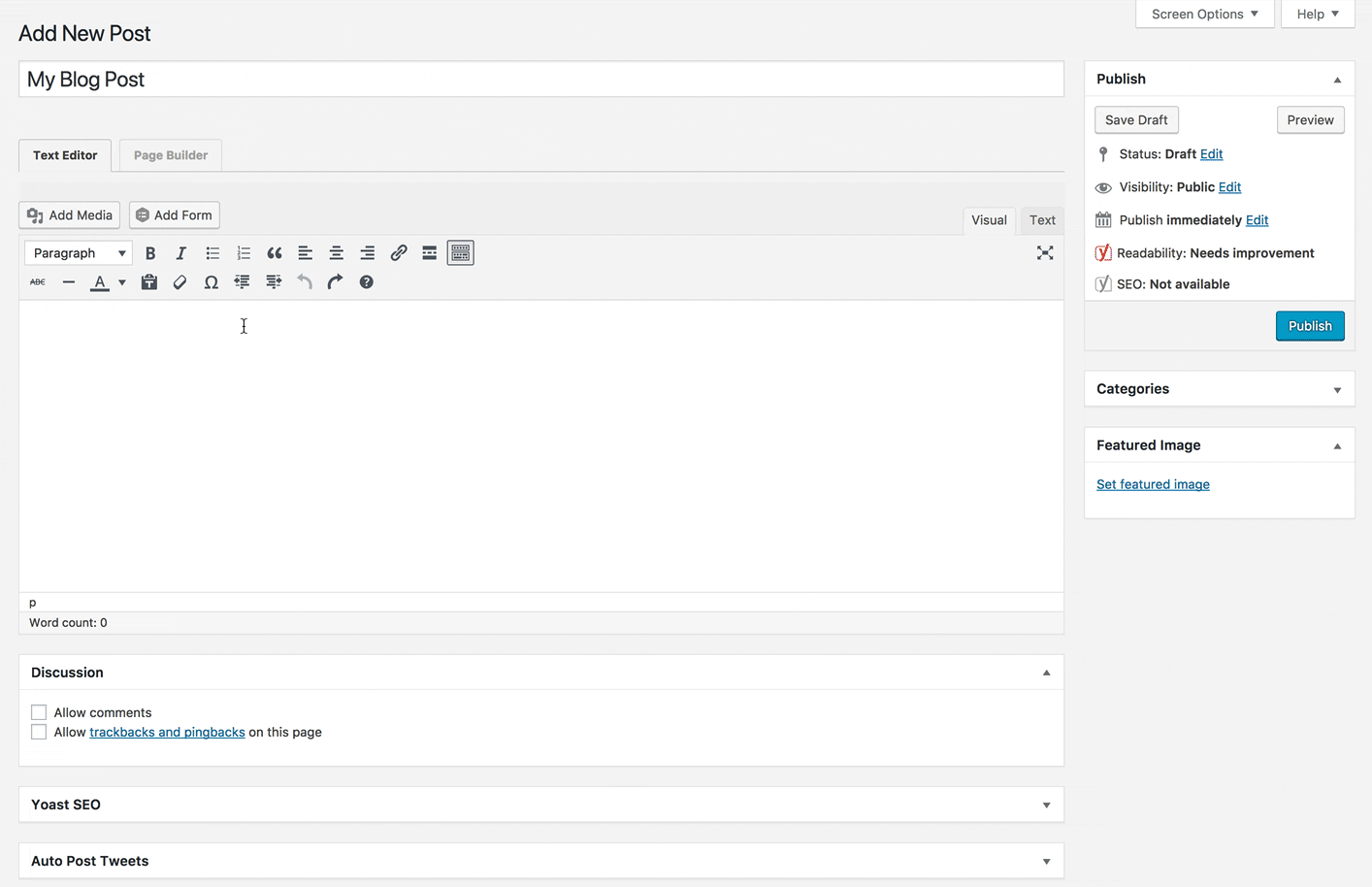Enable trackbacks and pingbacks on this page
This screenshot has height=887, width=1372.
(x=38, y=731)
